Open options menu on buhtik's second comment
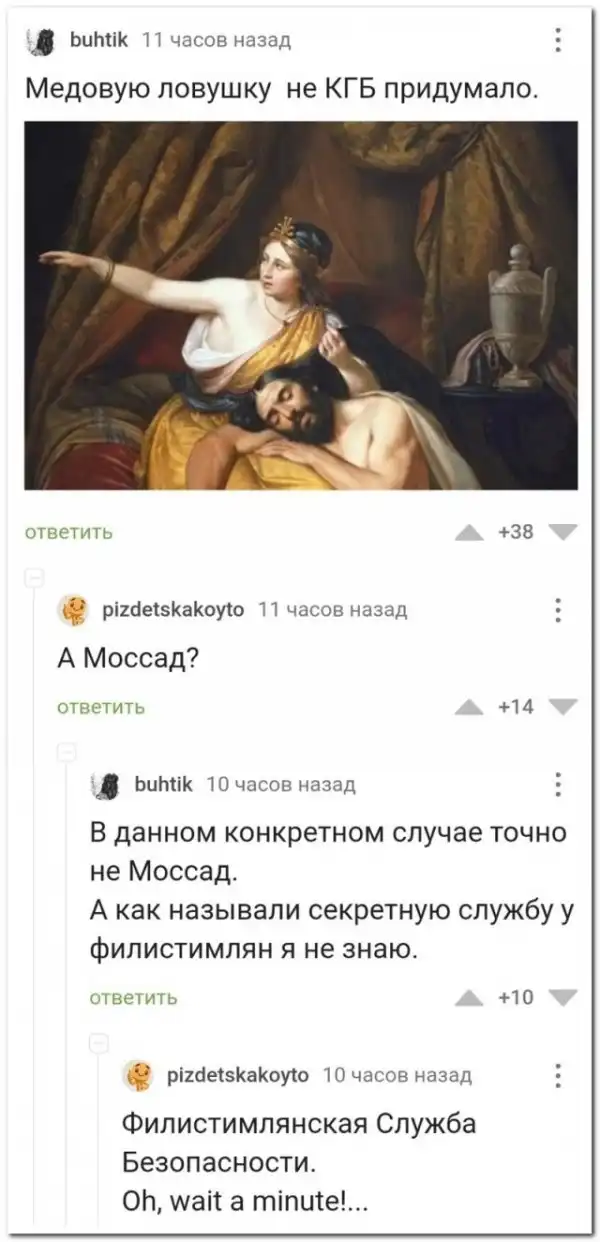Viewport: 600px width, 1242px height. coord(557,784)
